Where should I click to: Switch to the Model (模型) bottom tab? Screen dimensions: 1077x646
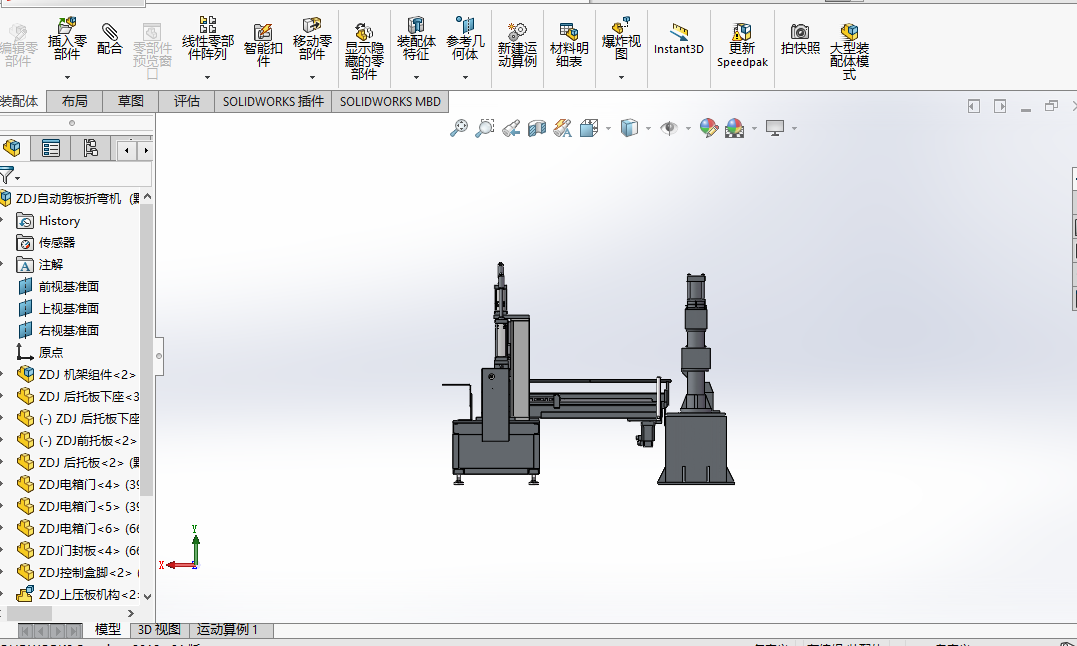click(x=107, y=630)
